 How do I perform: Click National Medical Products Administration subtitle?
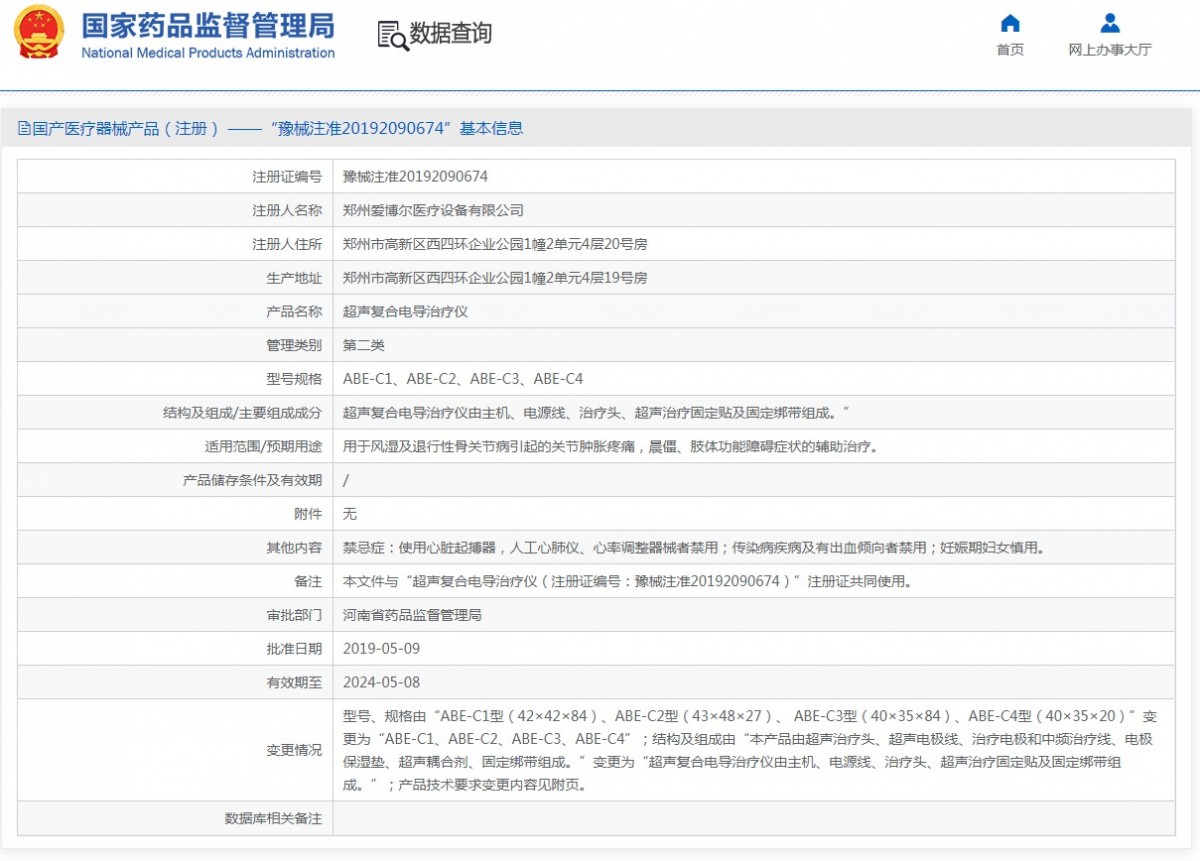[208, 53]
